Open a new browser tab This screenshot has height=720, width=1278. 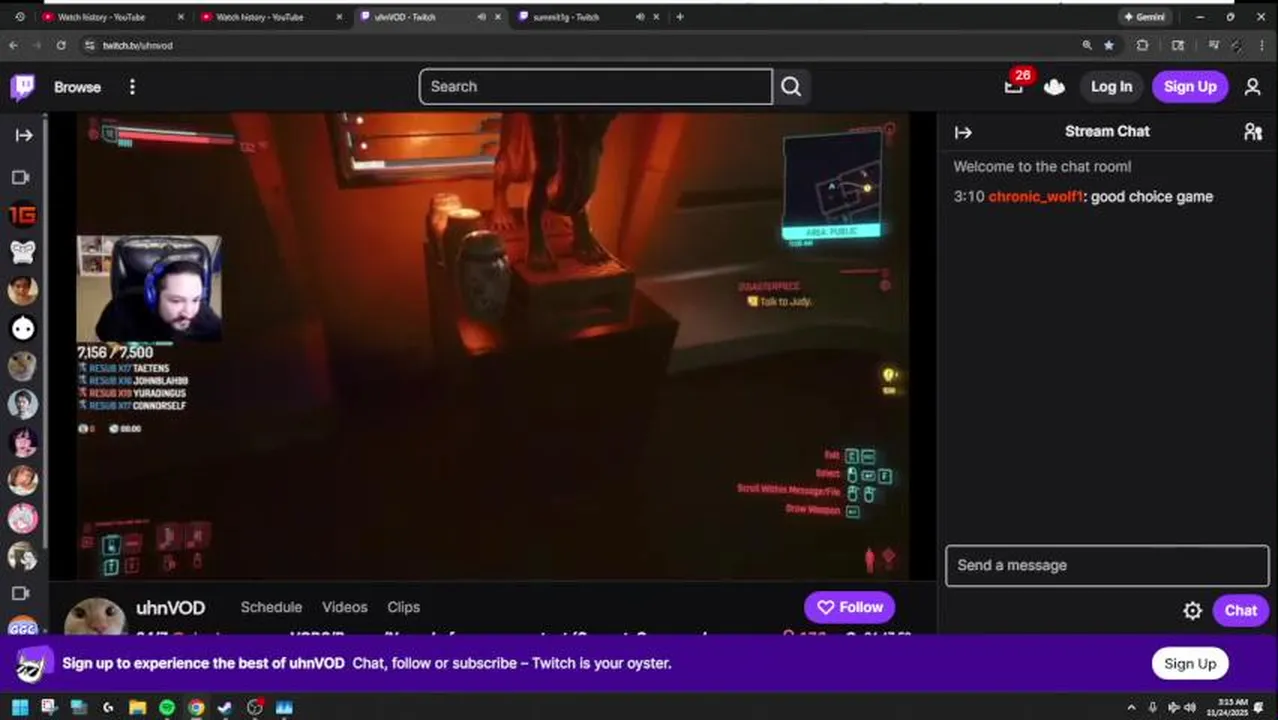click(680, 17)
